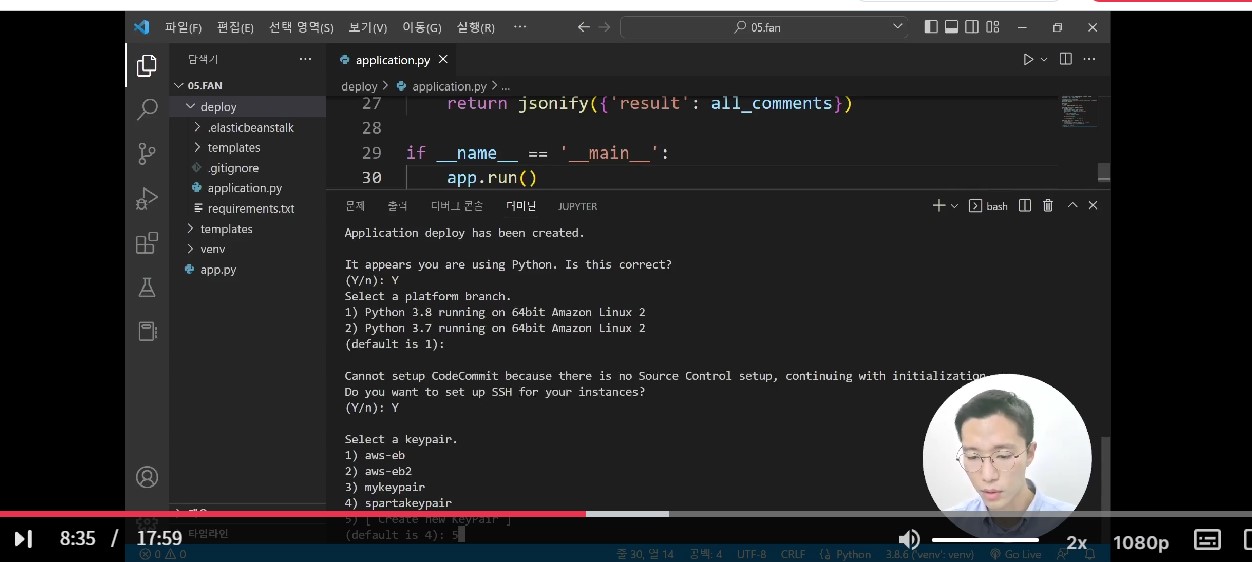
Task: Switch to the JUPYTER panel tab
Action: point(577,206)
